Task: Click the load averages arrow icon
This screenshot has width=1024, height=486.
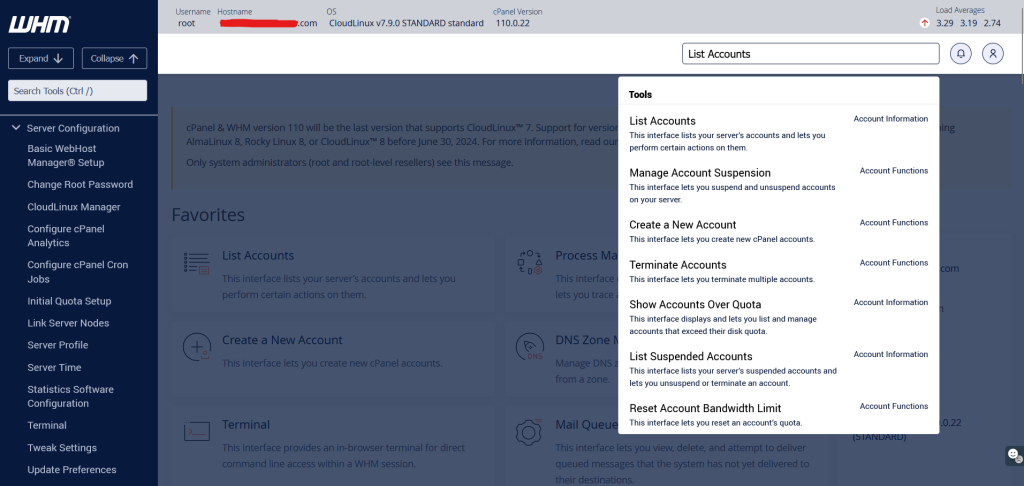Action: [x=924, y=23]
